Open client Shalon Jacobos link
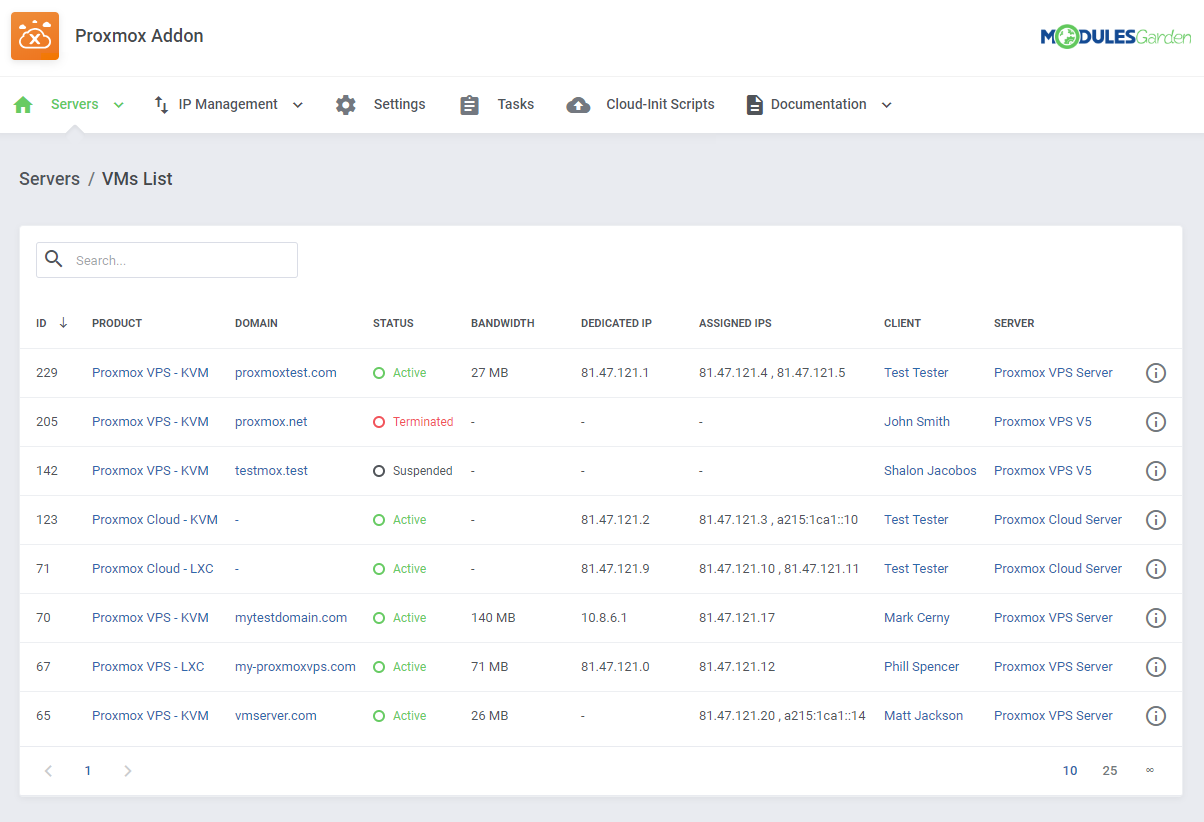The width and height of the screenshot is (1204, 822). [x=930, y=471]
